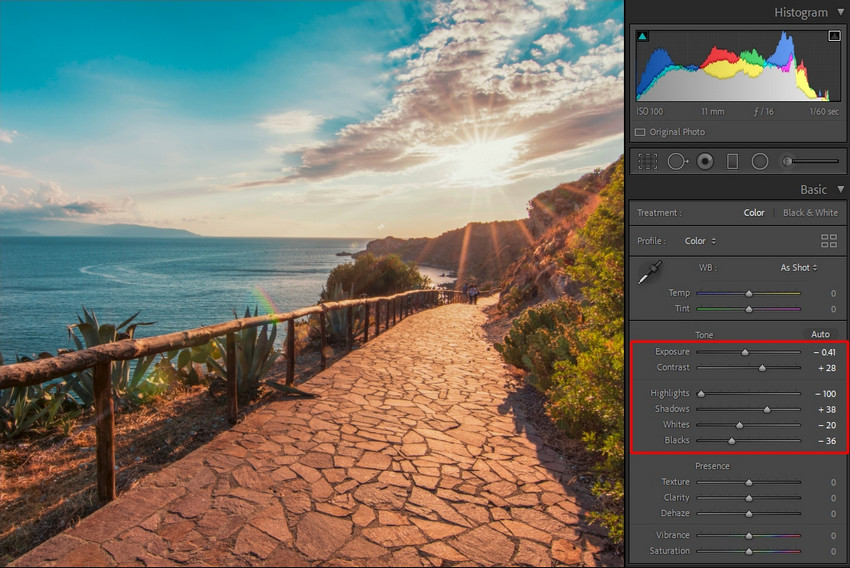Adjust the Vibrance slider handle

pyautogui.click(x=749, y=535)
